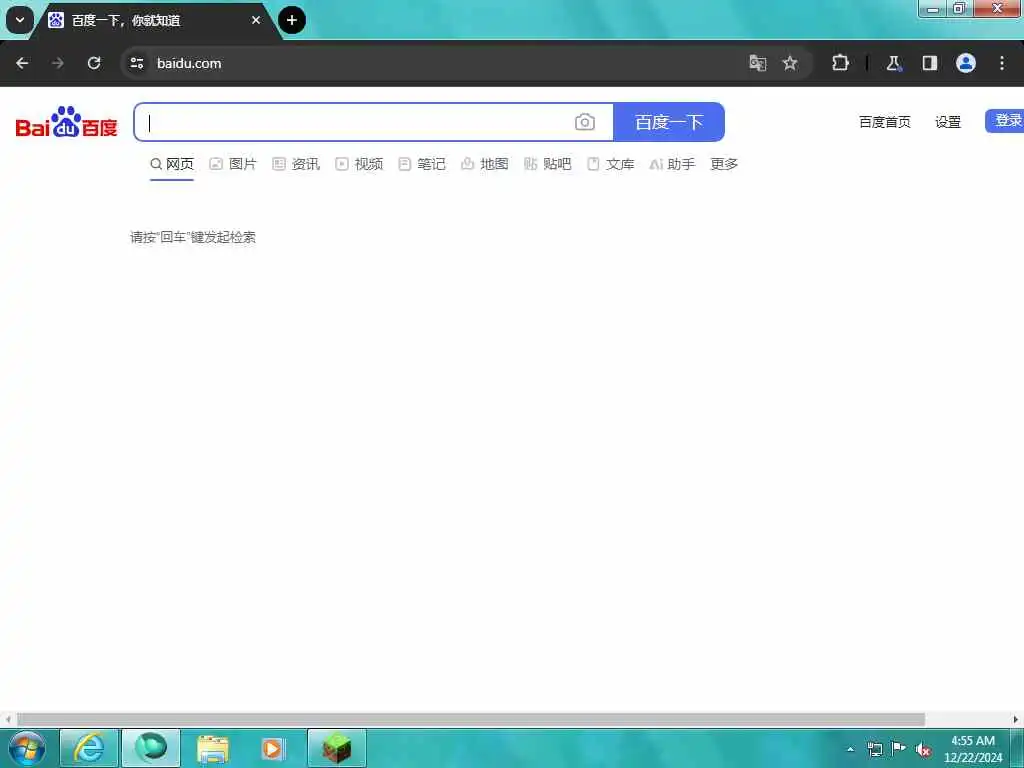Screen dimensions: 1024x768
Task: Click the browser back arrow
Action: pyautogui.click(x=22, y=63)
